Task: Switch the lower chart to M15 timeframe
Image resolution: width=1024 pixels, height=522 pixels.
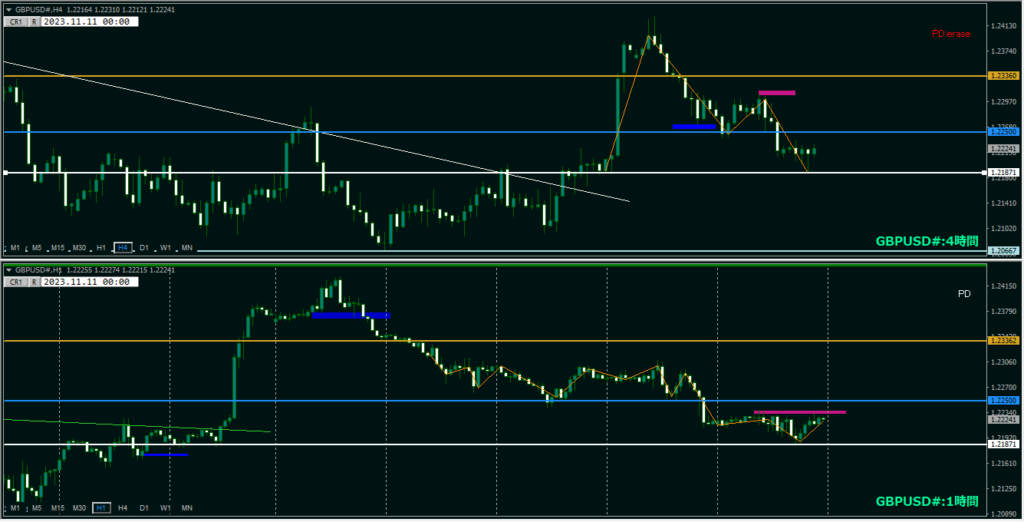Action: 58,508
